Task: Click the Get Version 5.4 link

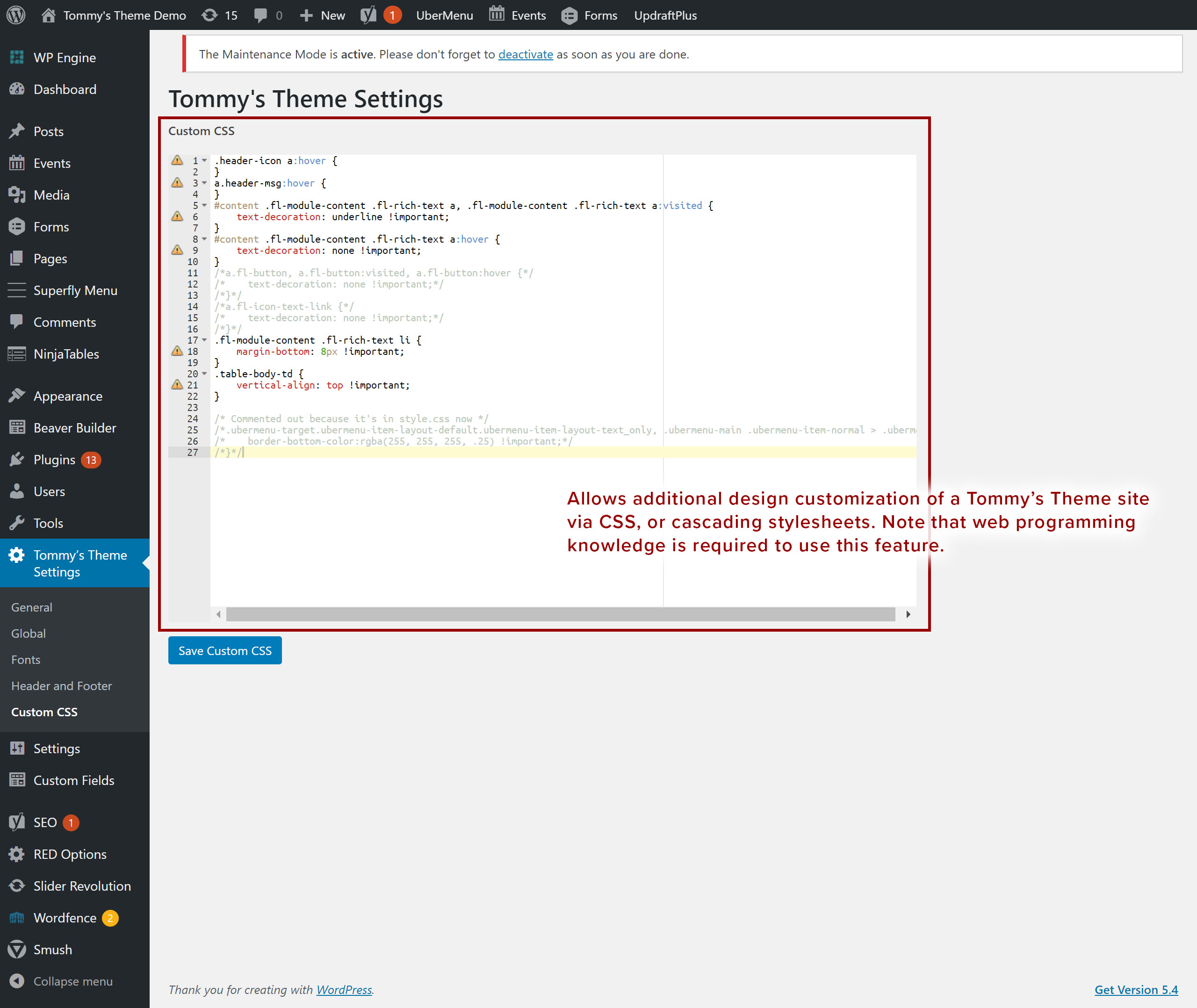Action: pos(1135,990)
